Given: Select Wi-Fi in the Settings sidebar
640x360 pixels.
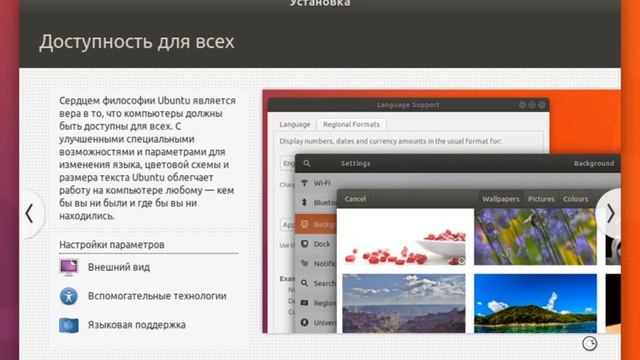Looking at the screenshot, I should [316, 183].
